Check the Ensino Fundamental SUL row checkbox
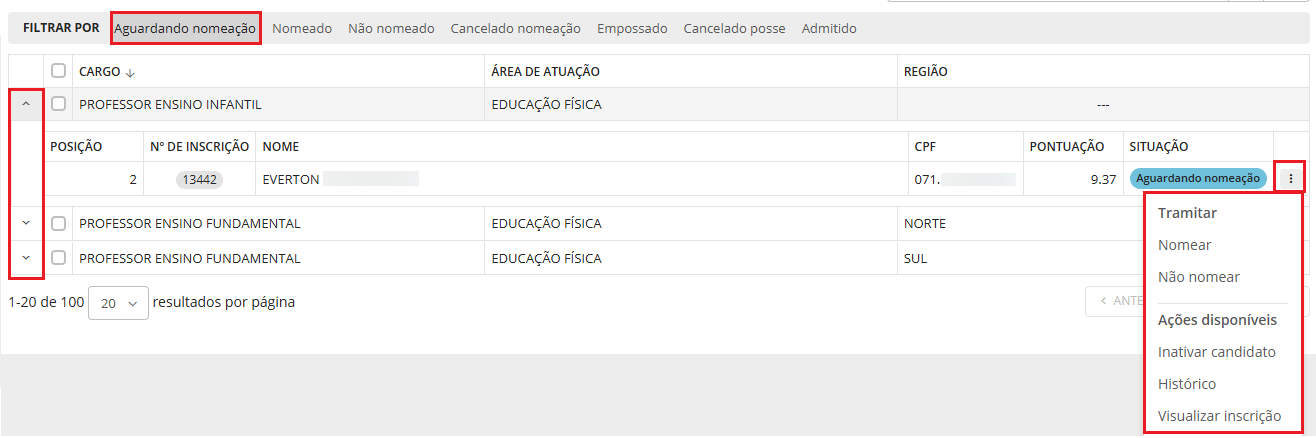This screenshot has width=1316, height=438. tap(59, 258)
